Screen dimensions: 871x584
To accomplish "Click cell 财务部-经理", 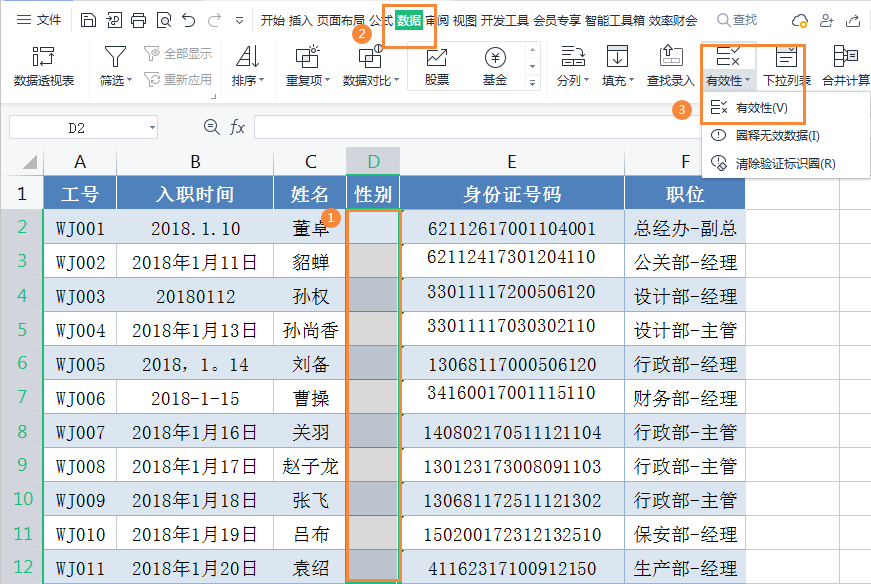I will tap(685, 398).
